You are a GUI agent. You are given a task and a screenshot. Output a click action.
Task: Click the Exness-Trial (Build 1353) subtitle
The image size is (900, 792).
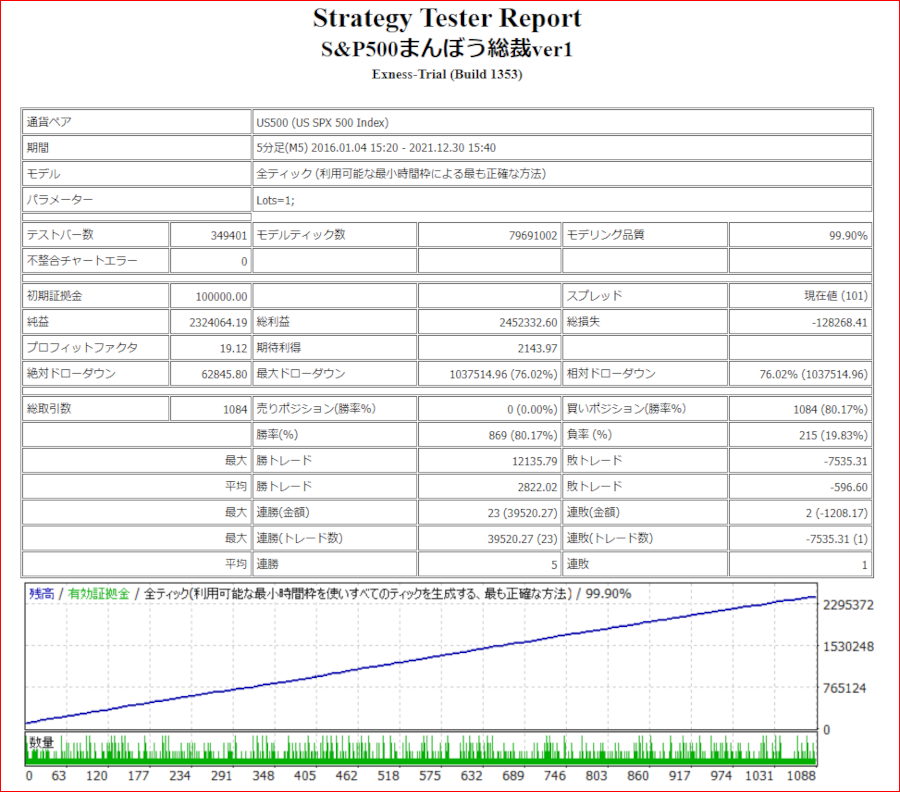click(x=447, y=75)
